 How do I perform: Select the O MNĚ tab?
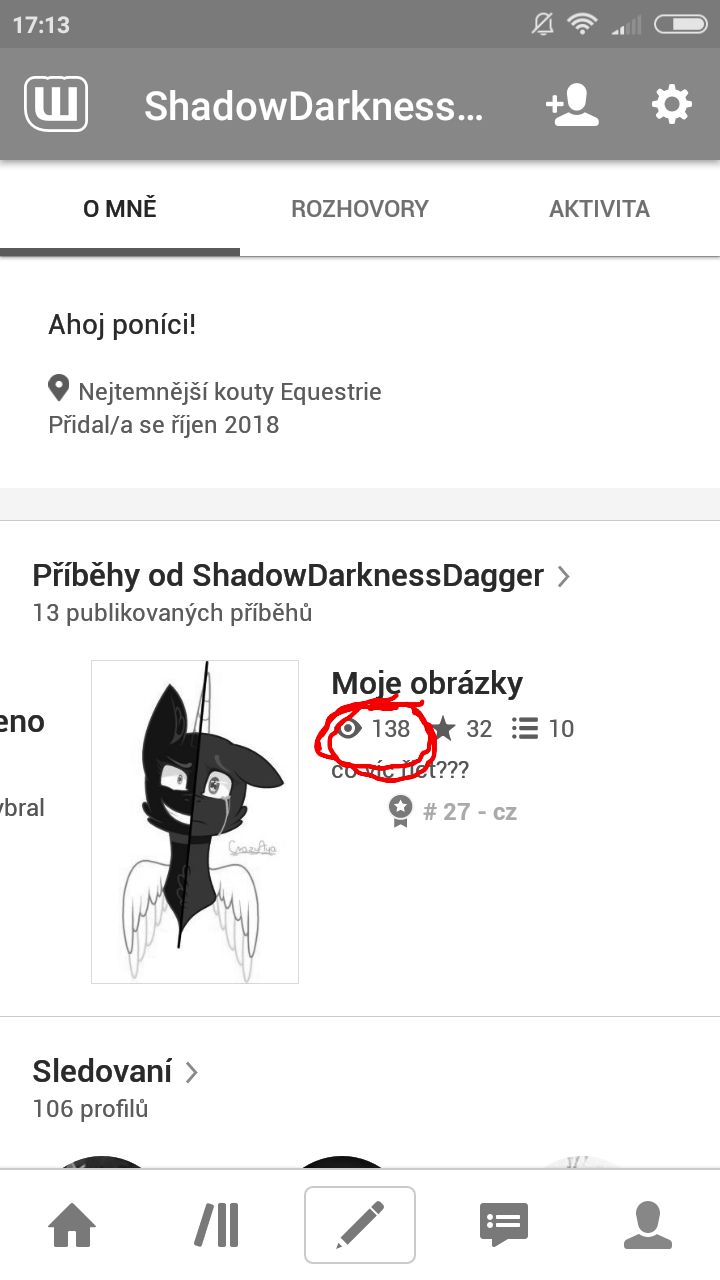click(x=120, y=209)
